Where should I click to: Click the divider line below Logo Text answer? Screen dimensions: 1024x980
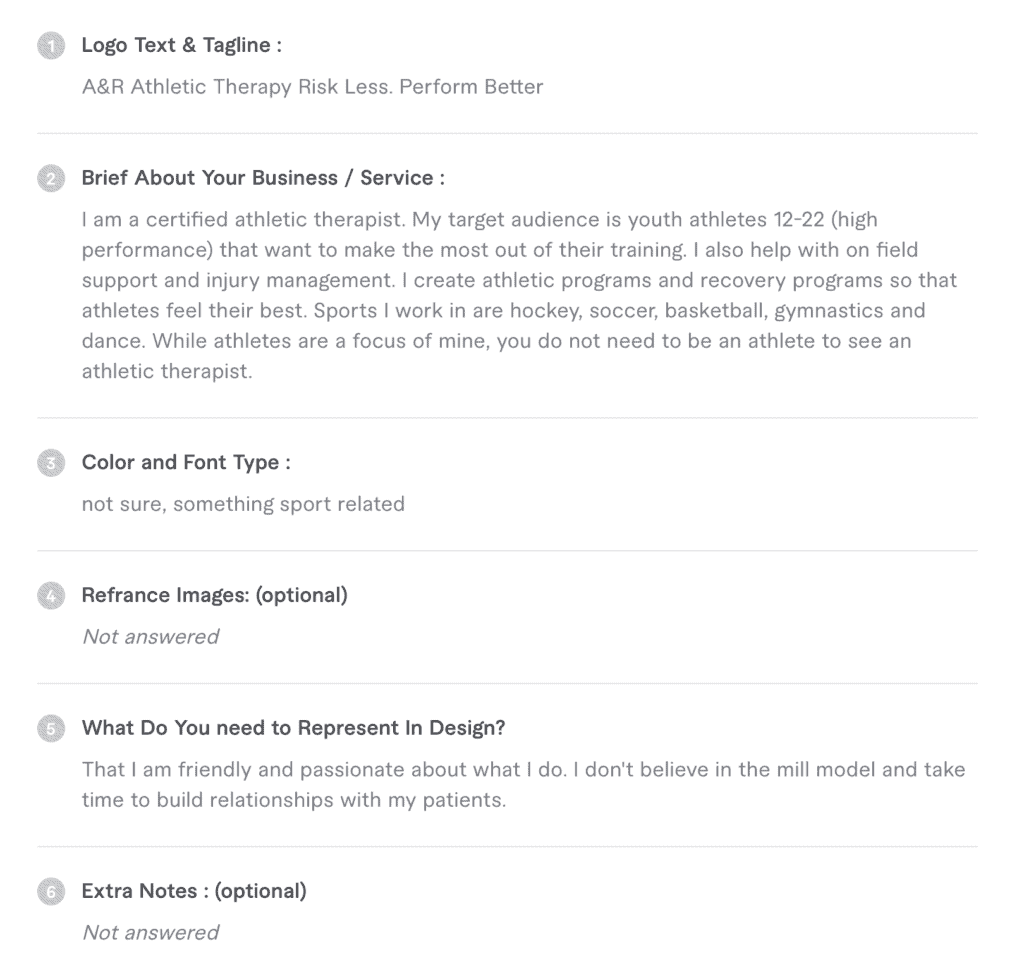(507, 133)
